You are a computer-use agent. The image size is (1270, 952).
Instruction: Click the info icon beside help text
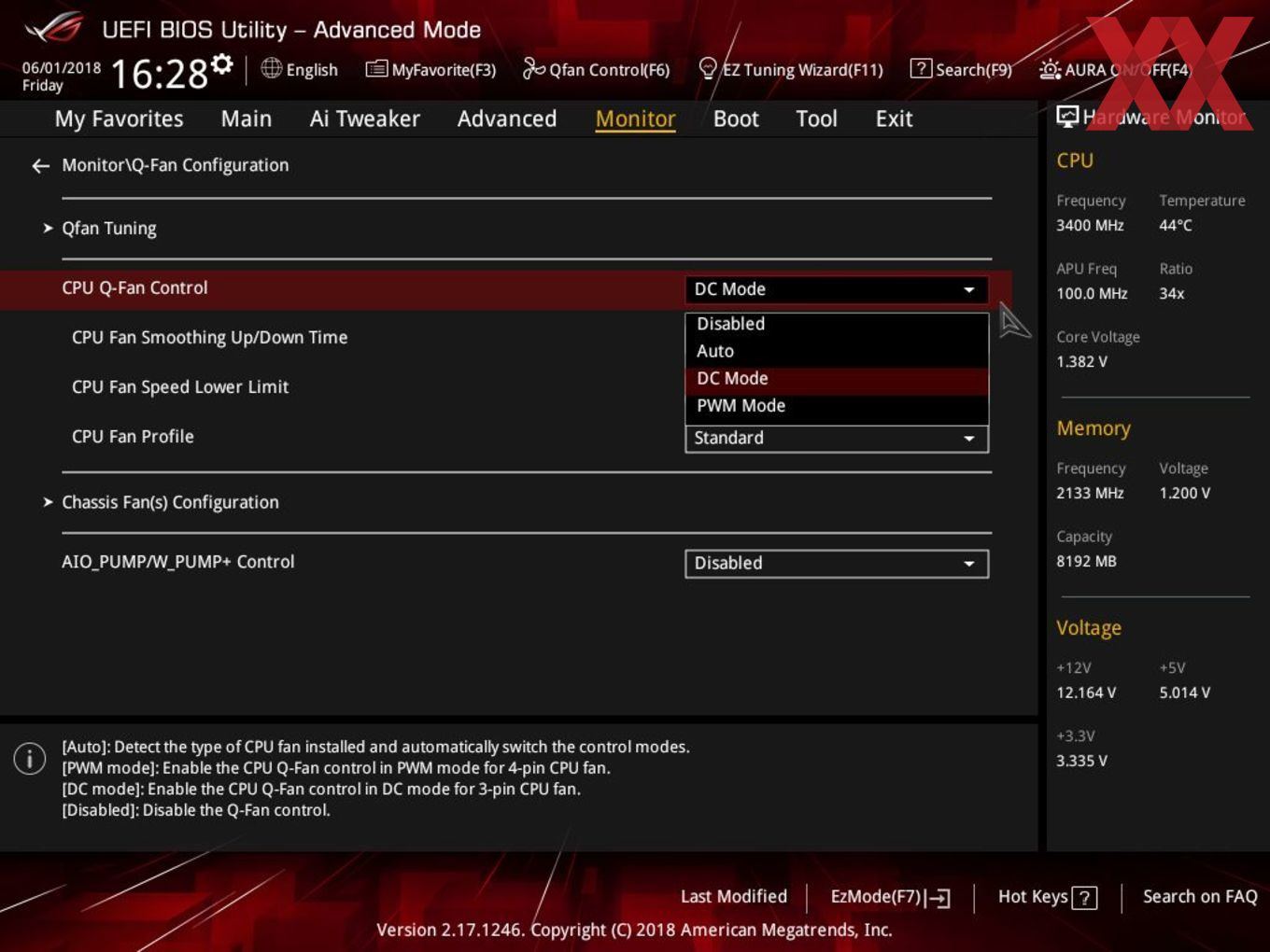click(30, 758)
